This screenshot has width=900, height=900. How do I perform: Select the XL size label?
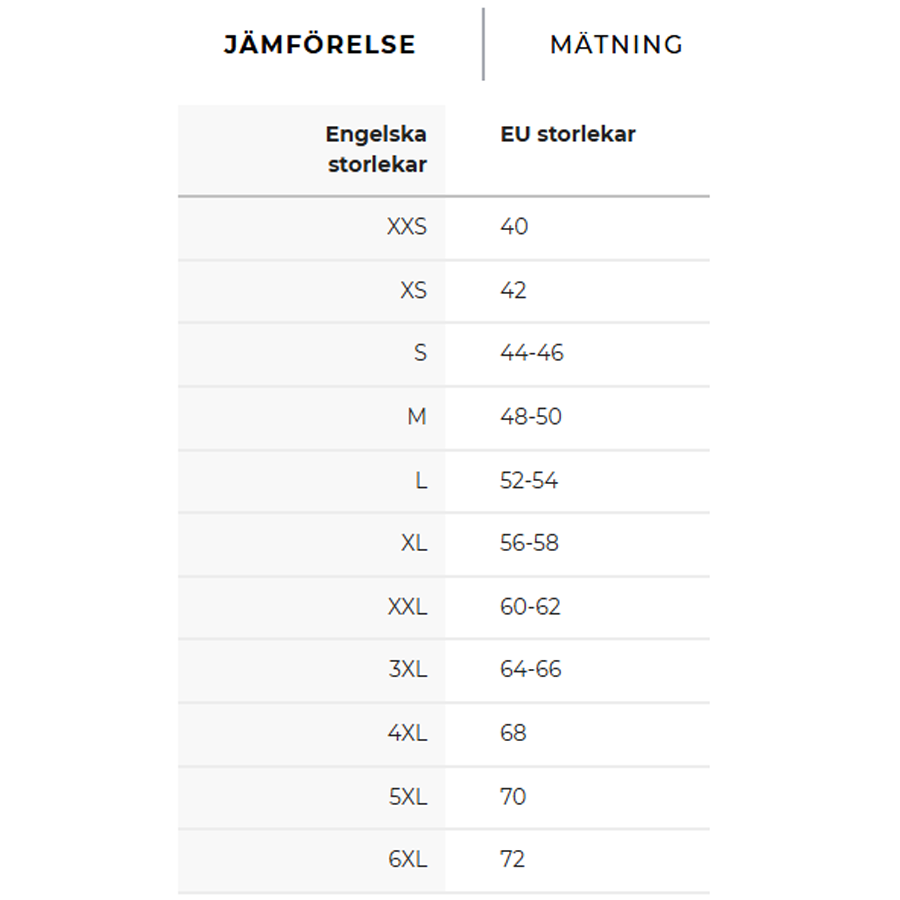(414, 542)
